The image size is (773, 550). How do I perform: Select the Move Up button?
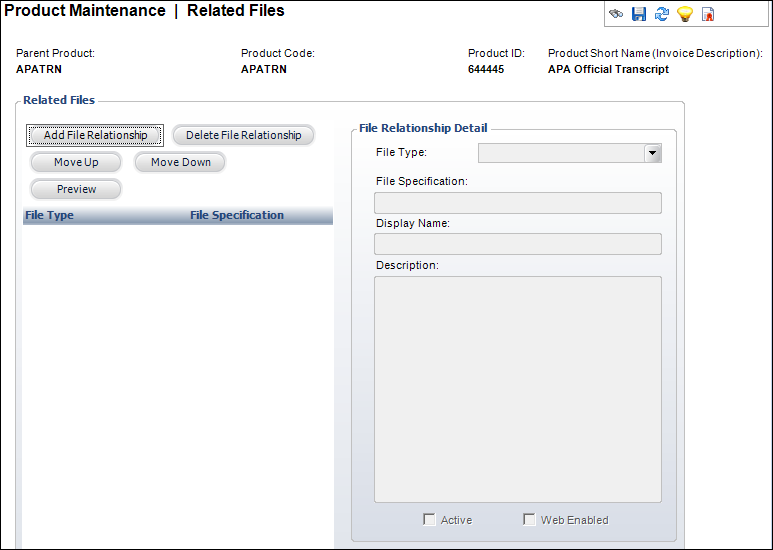coord(76,162)
